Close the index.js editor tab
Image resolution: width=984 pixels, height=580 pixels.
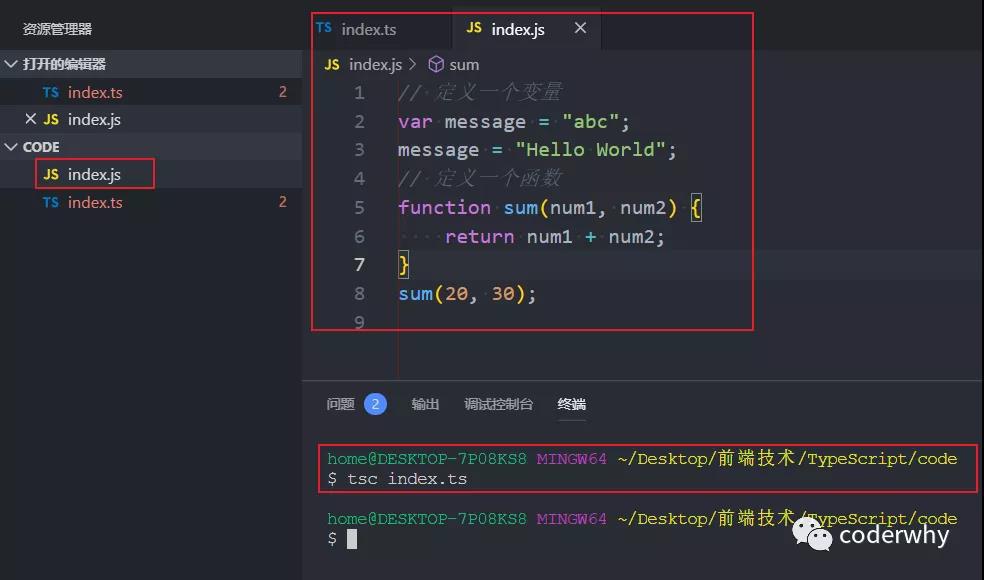580,28
